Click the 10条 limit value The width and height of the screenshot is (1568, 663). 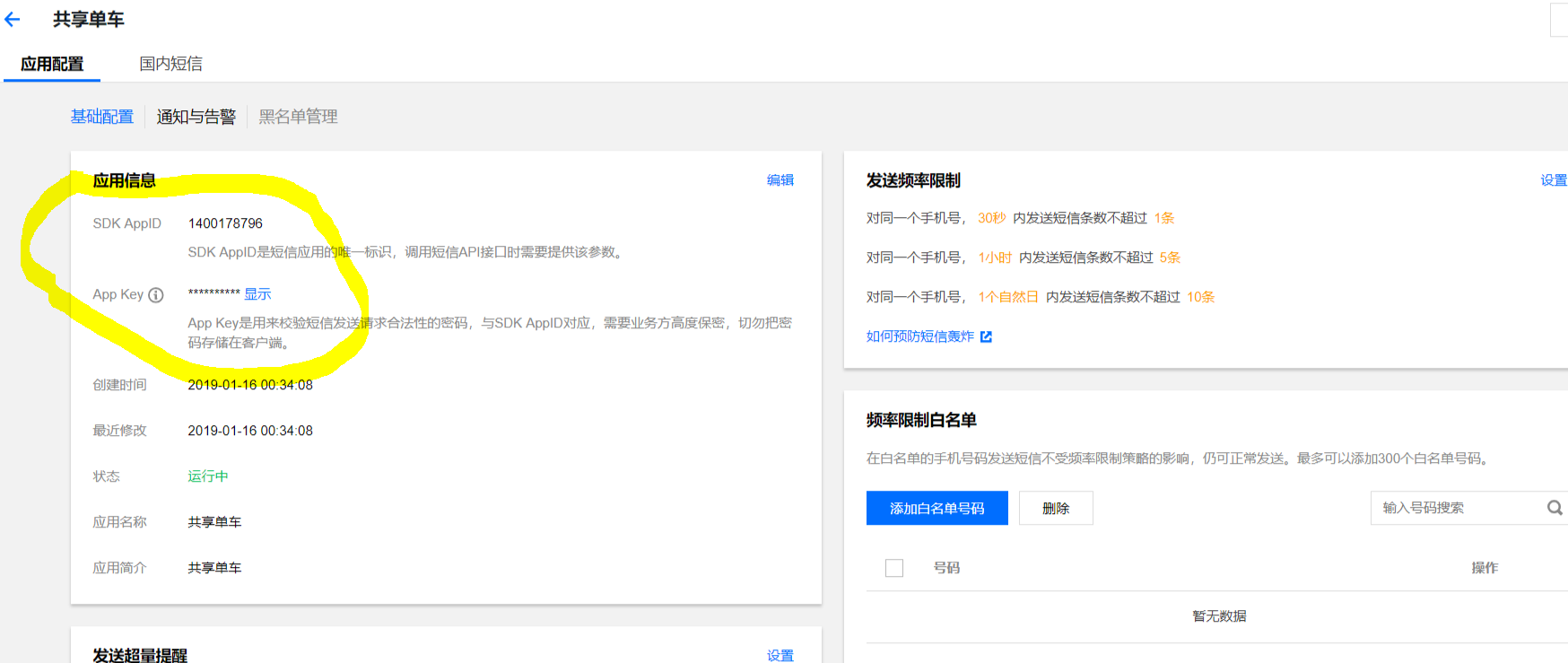[1201, 297]
